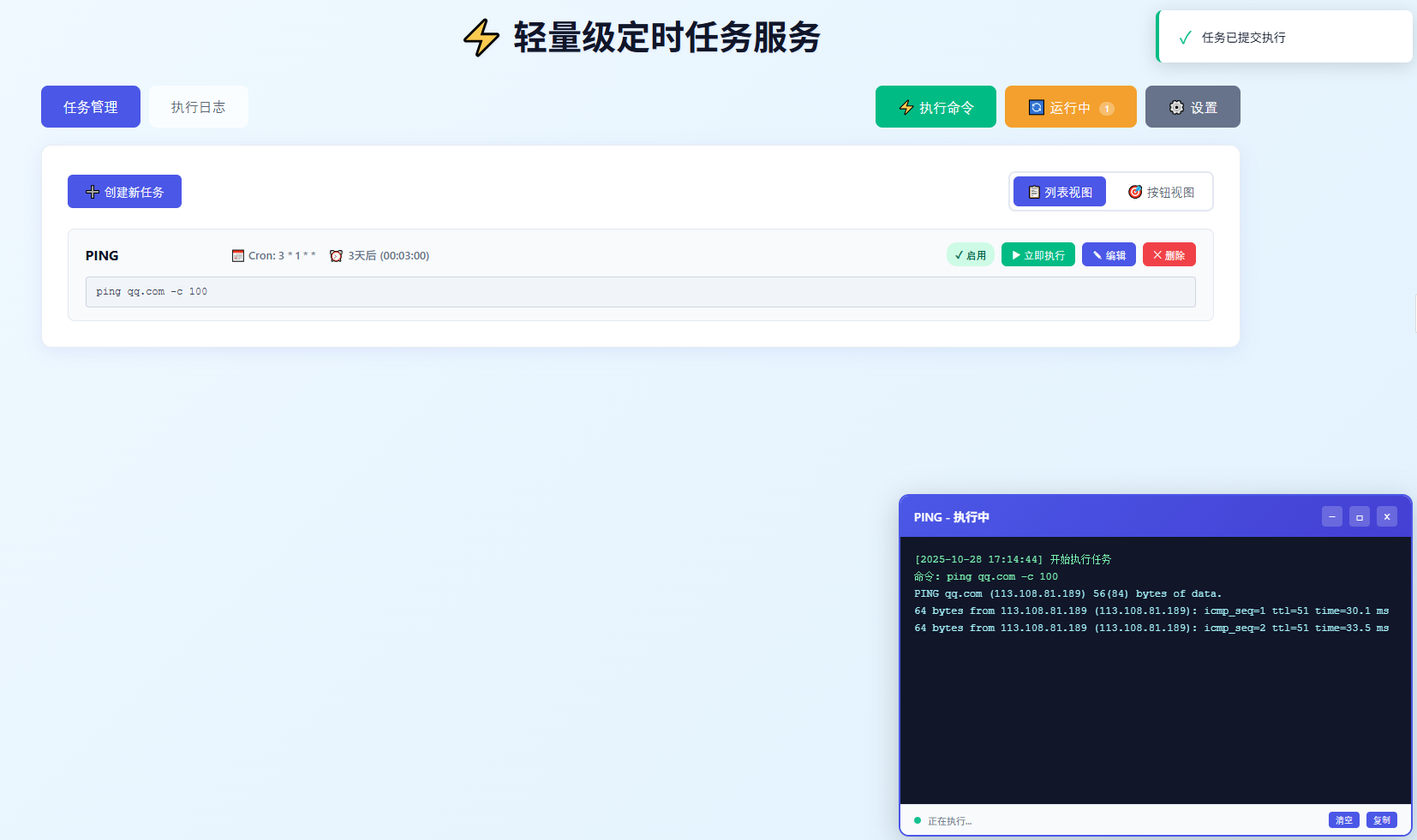This screenshot has width=1417, height=840.
Task: Delete the PING task with 删除
Action: [1169, 255]
